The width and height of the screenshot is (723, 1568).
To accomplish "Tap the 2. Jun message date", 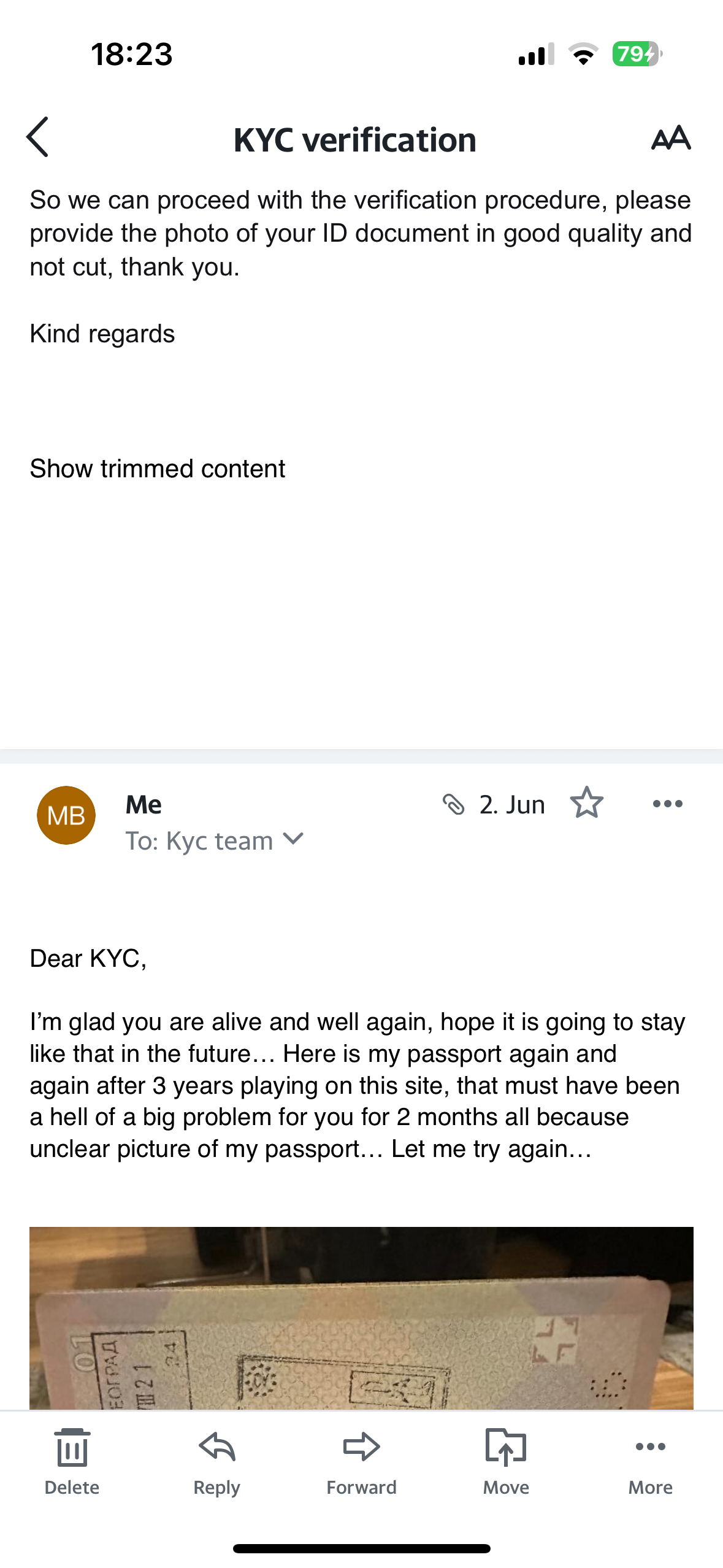I will click(512, 804).
